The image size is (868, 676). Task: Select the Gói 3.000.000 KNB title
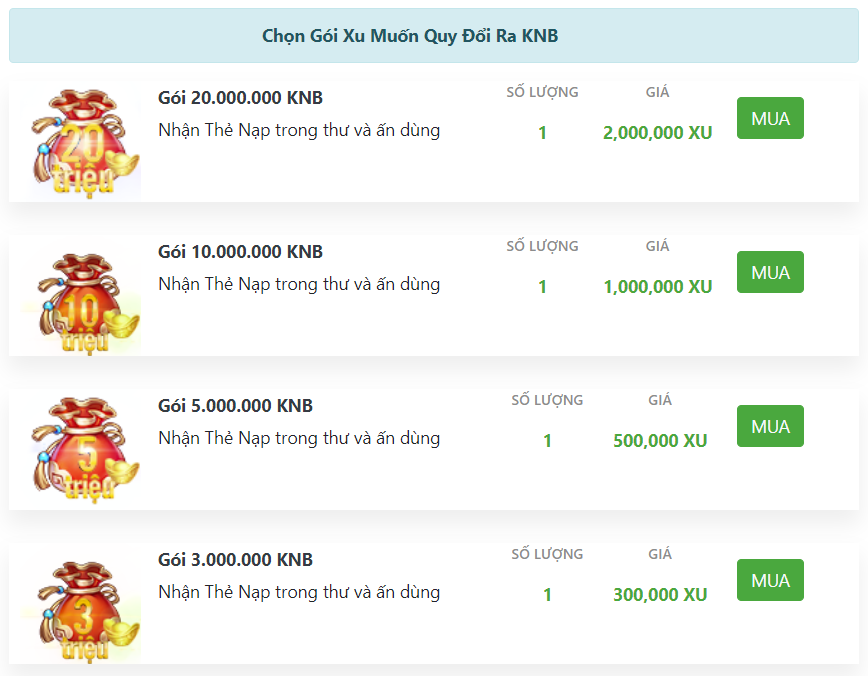235,560
